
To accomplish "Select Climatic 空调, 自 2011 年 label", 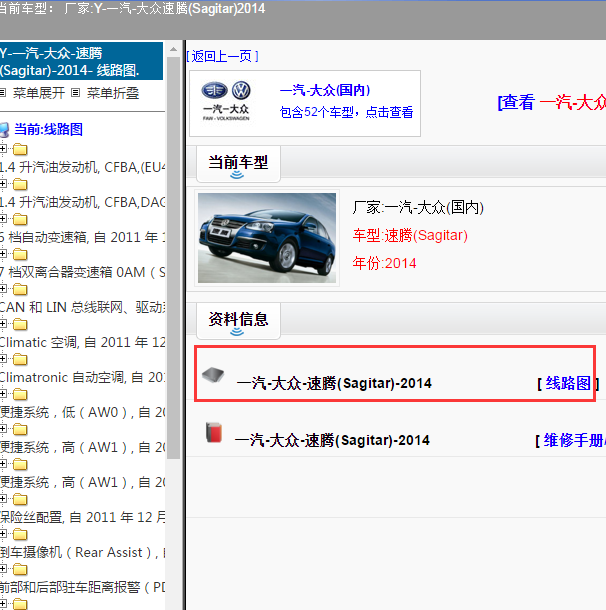I will pos(82,342).
